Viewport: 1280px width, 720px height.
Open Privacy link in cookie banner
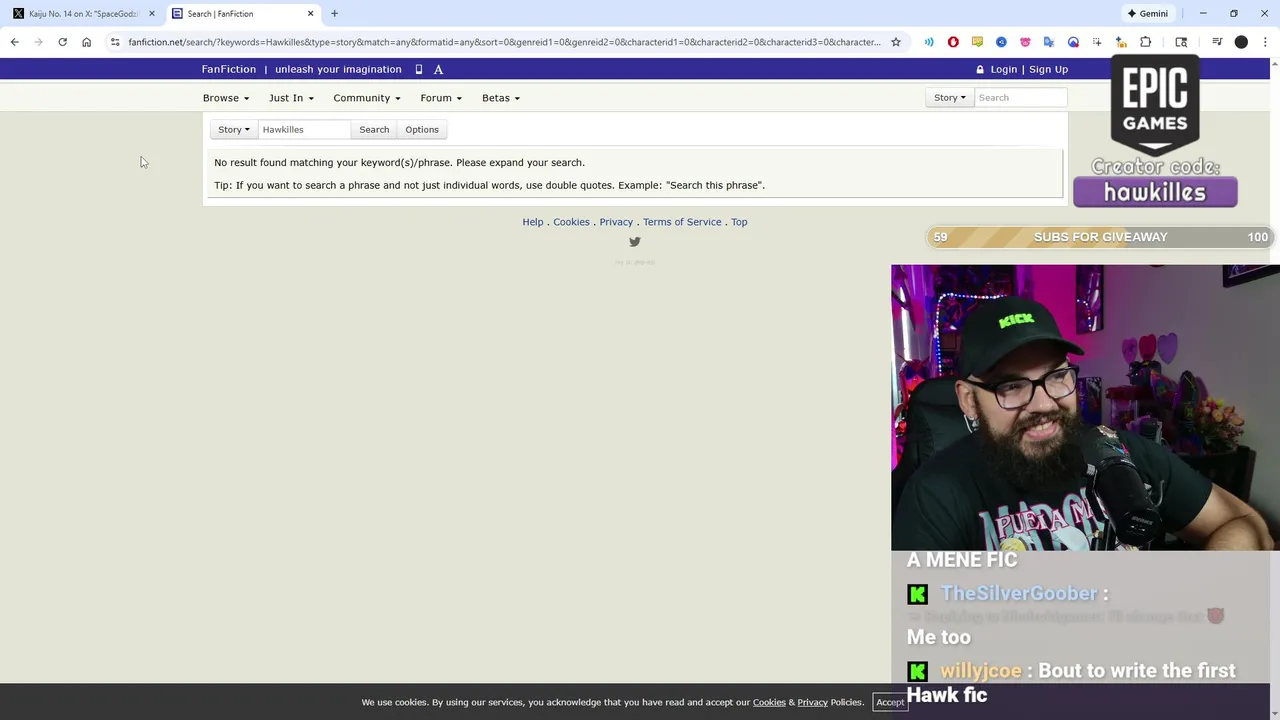(x=812, y=702)
